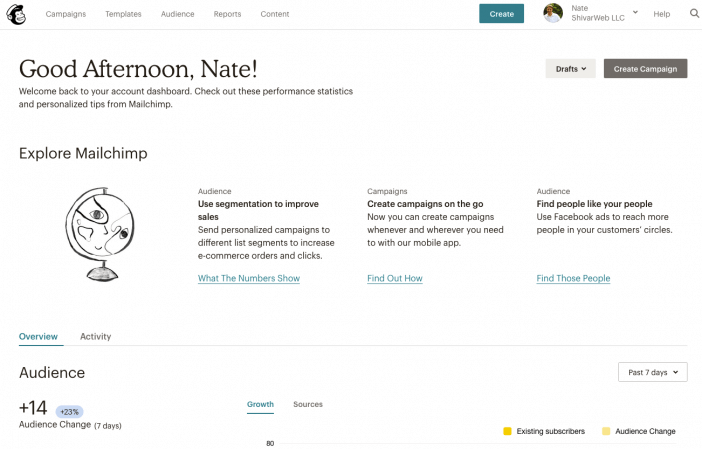
Task: Open the Campaigns menu
Action: tap(66, 14)
